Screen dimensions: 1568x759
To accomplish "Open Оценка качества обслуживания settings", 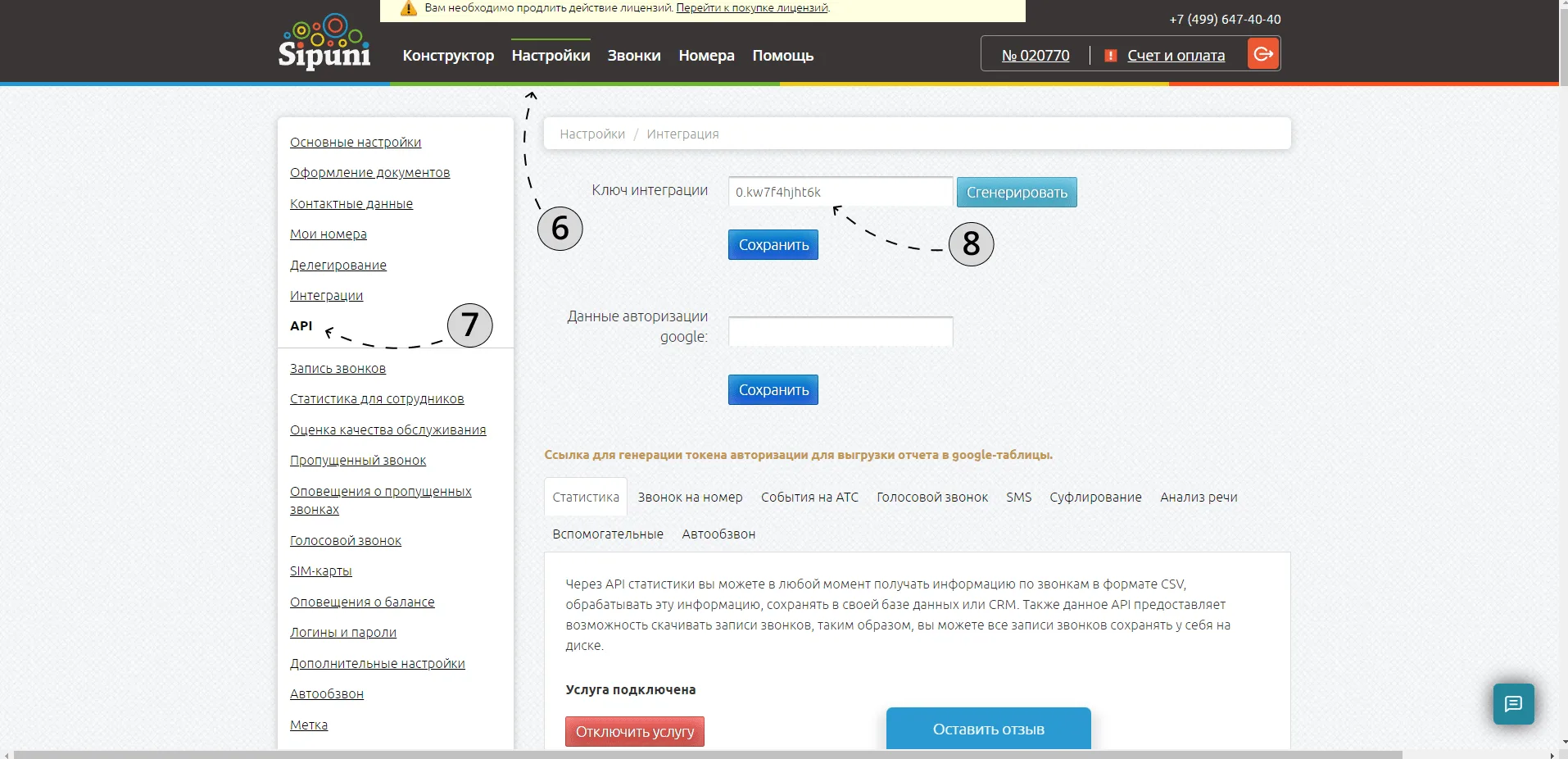I will (x=387, y=430).
